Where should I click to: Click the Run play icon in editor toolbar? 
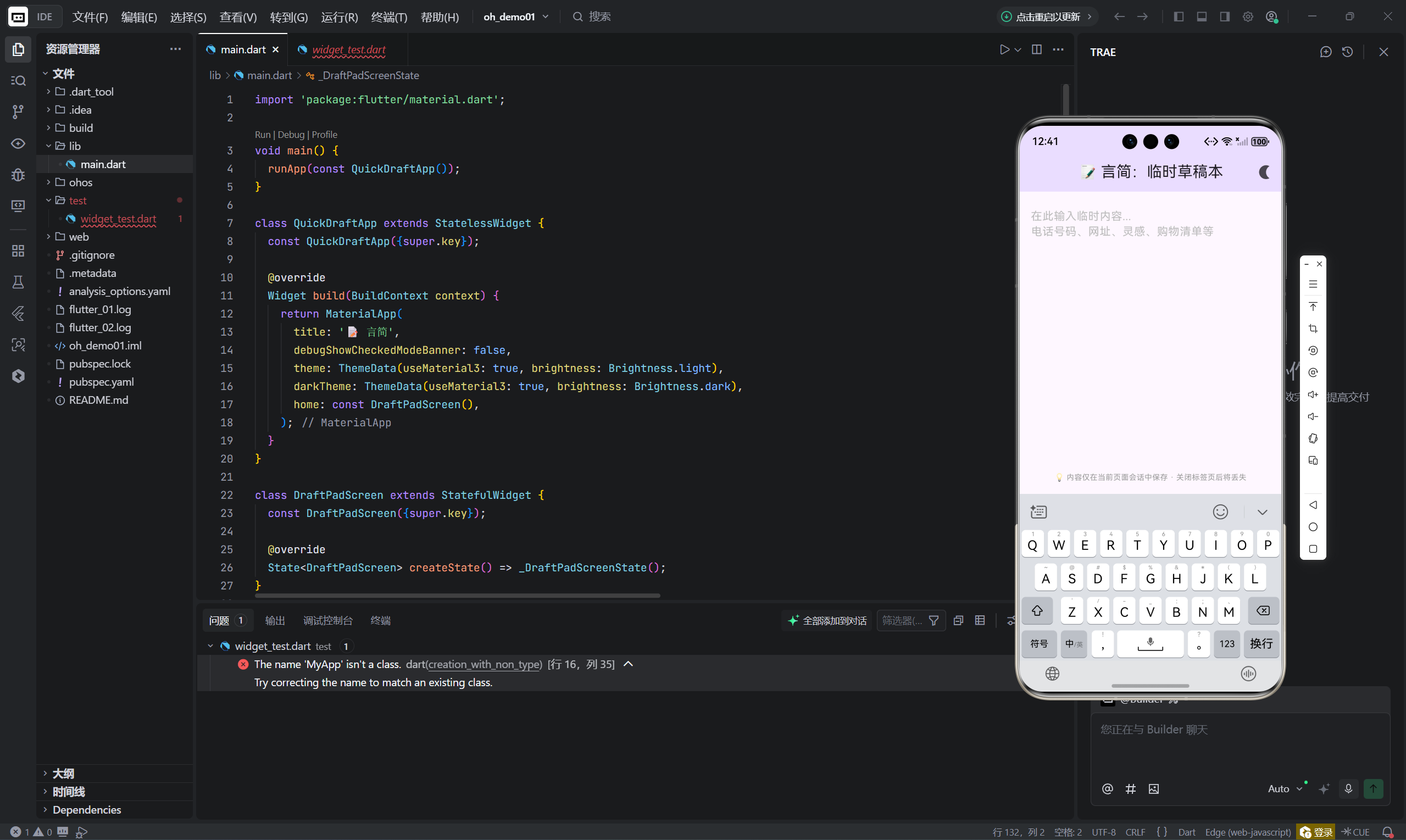(x=1004, y=49)
